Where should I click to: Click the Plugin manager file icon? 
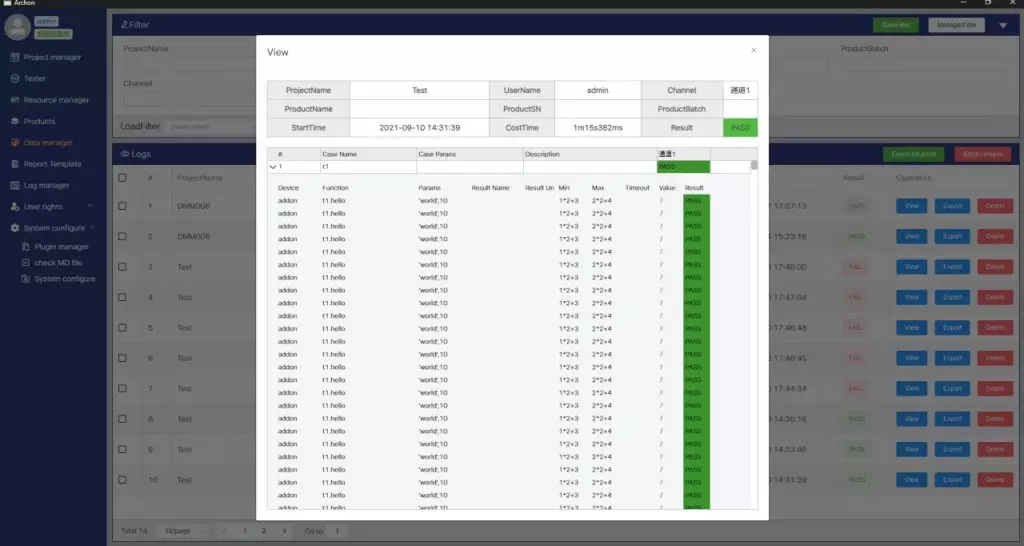[26, 247]
